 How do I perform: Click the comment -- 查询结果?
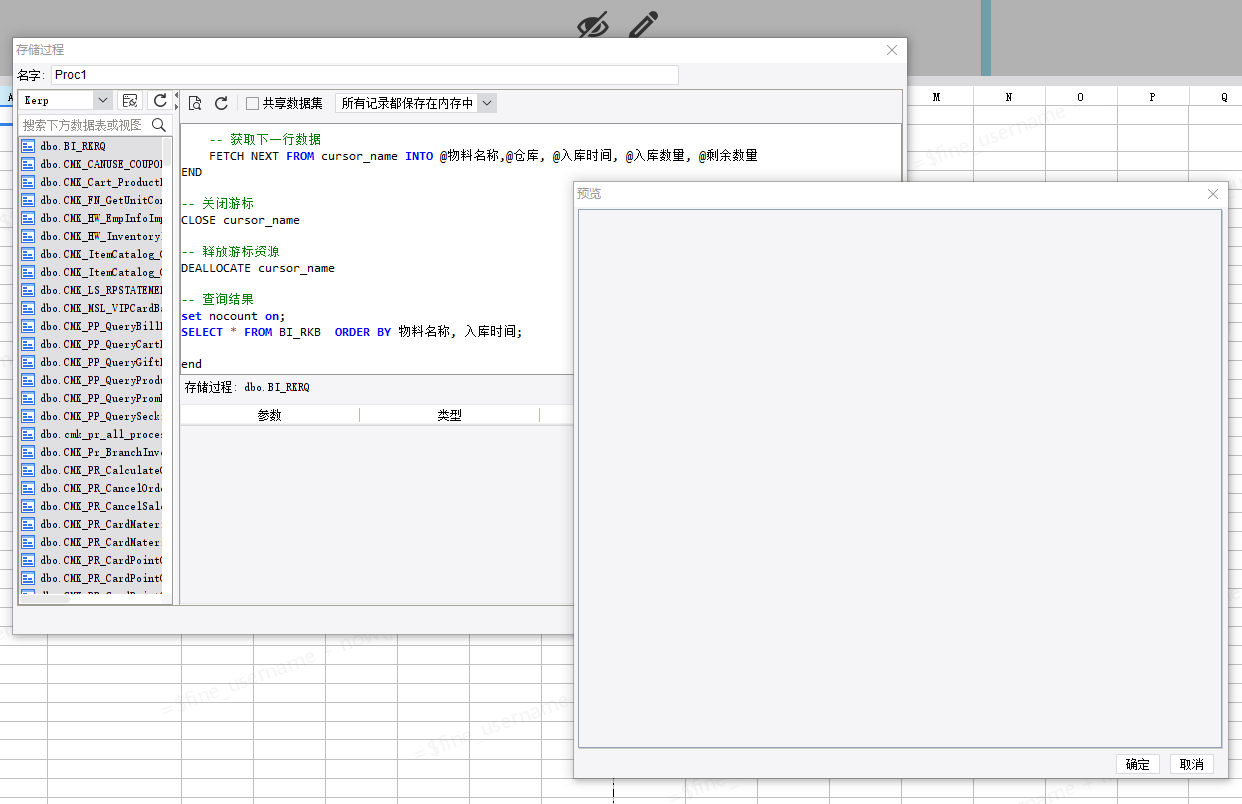pos(217,300)
